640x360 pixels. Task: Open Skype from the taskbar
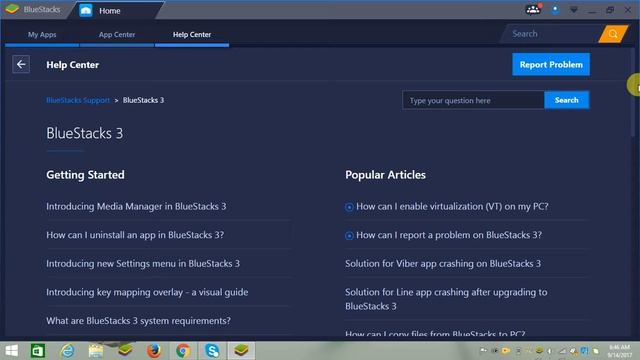[212, 351]
